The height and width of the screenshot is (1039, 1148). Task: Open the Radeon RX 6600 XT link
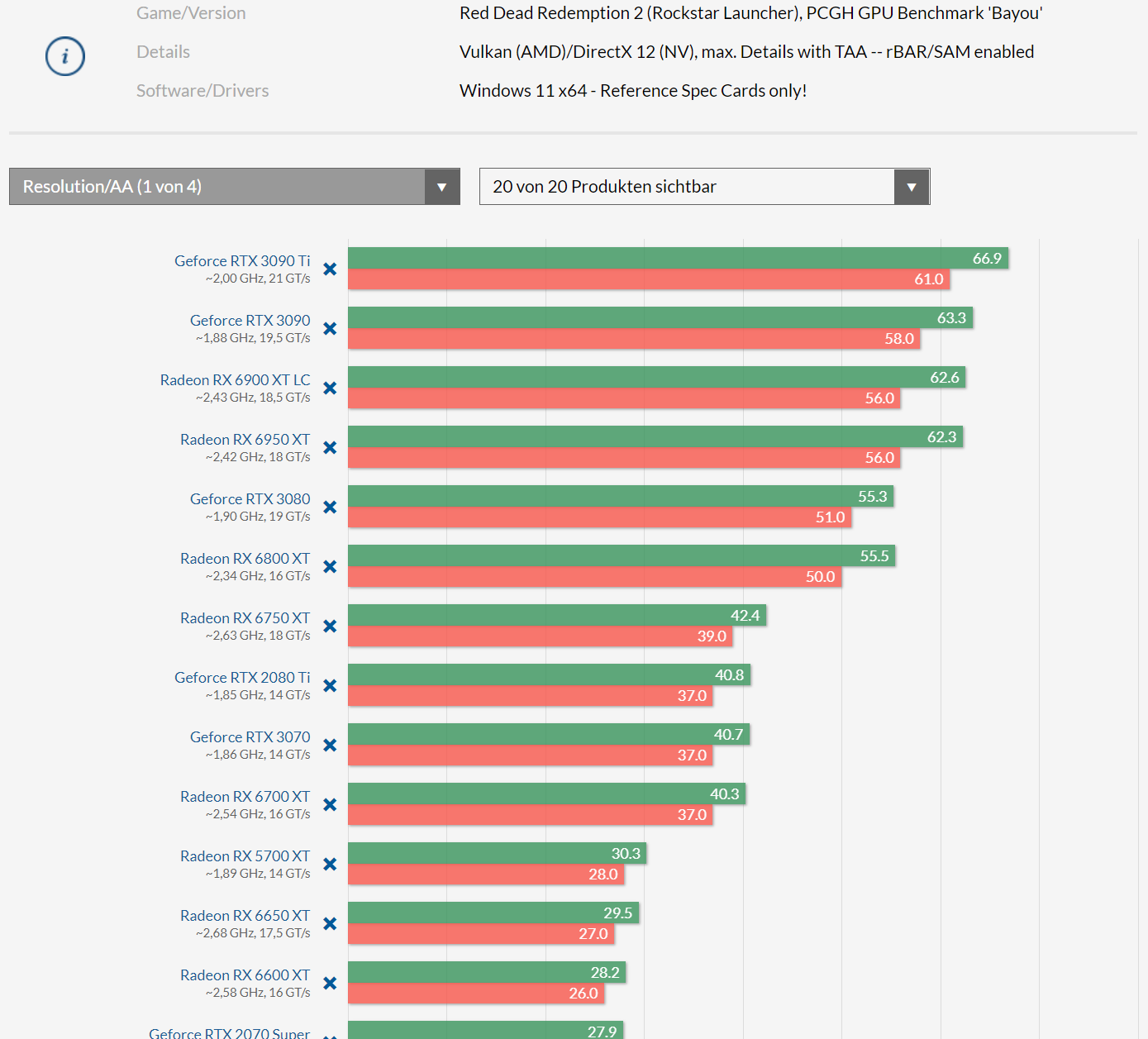pyautogui.click(x=245, y=975)
